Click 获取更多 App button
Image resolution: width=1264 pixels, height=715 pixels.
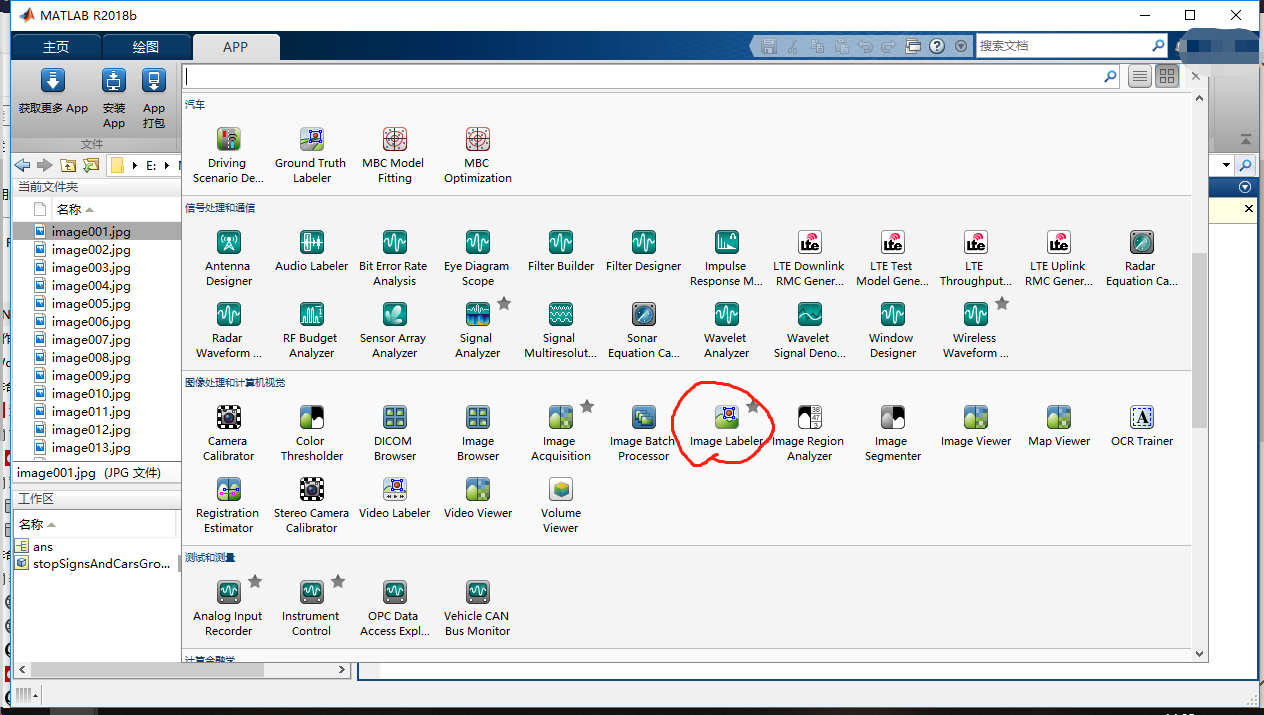tap(53, 92)
